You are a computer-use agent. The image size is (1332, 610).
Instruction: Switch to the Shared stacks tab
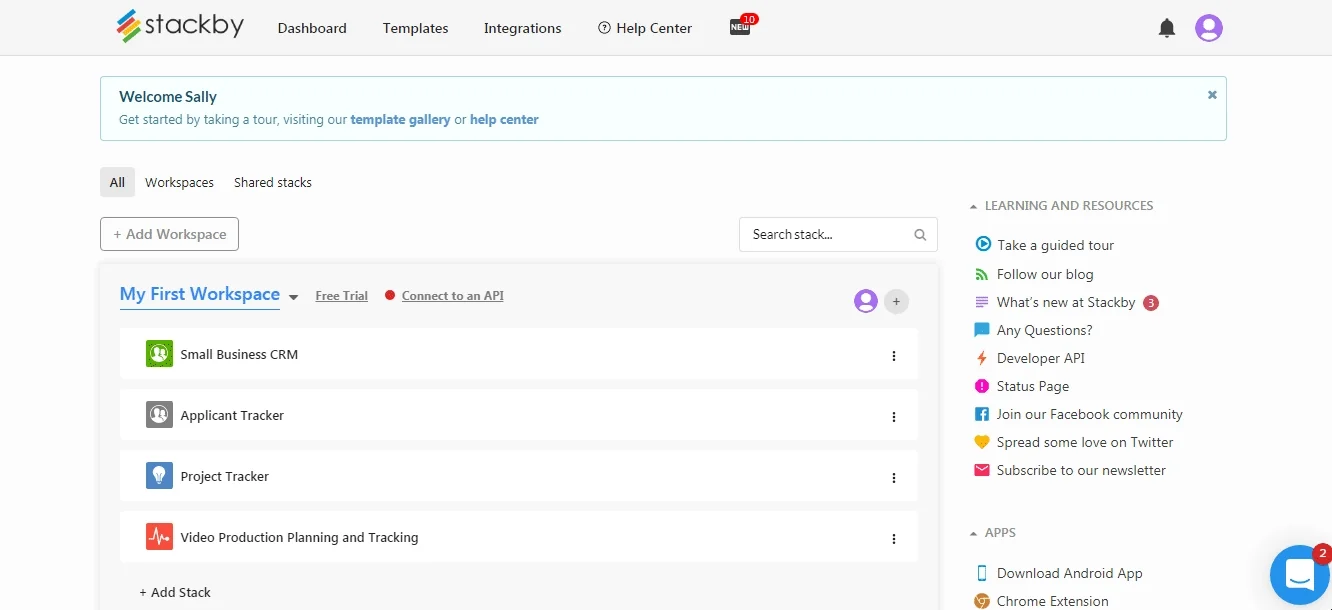point(273,182)
